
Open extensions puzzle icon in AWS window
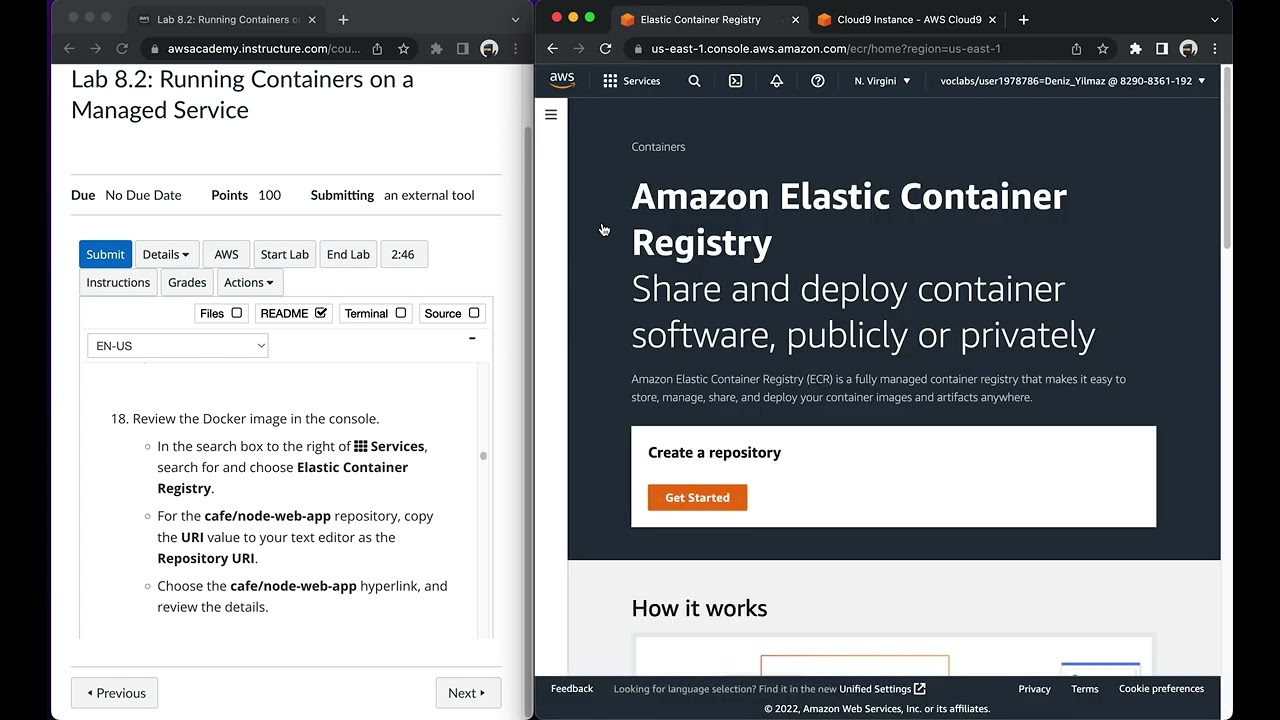pyautogui.click(x=1135, y=48)
